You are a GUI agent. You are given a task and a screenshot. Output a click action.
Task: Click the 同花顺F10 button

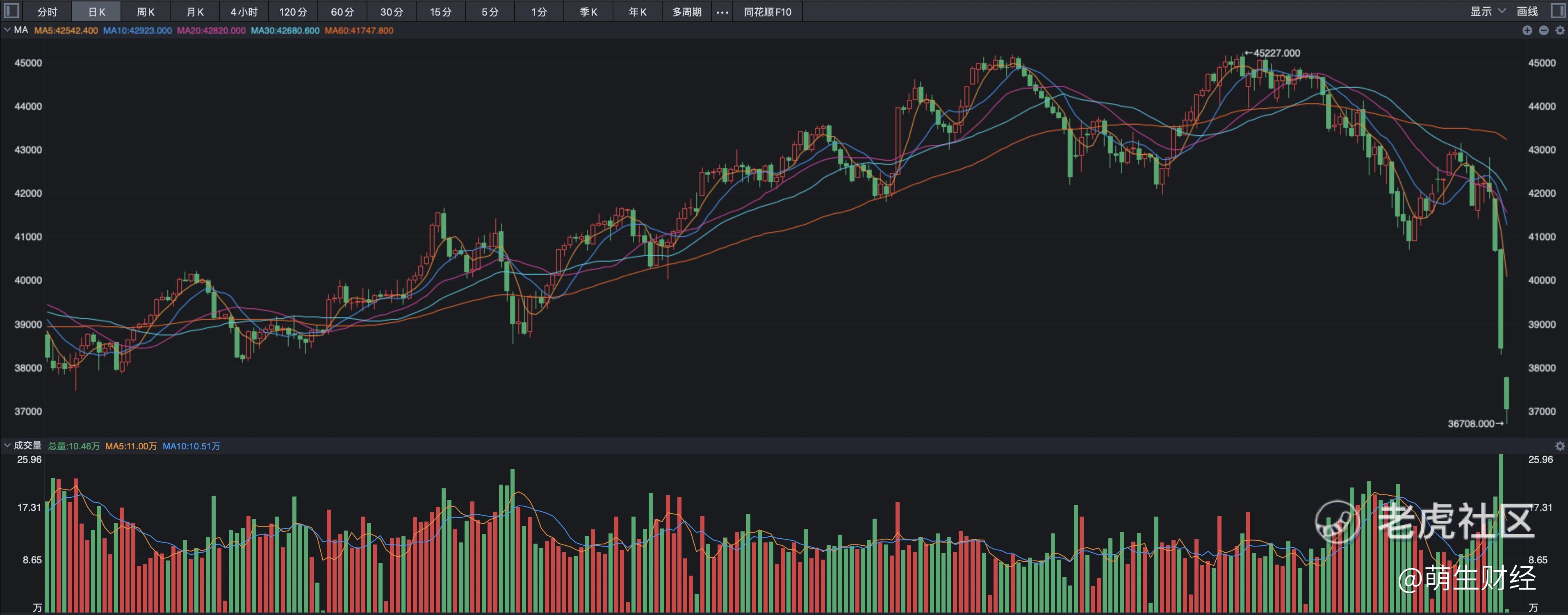pyautogui.click(x=768, y=12)
